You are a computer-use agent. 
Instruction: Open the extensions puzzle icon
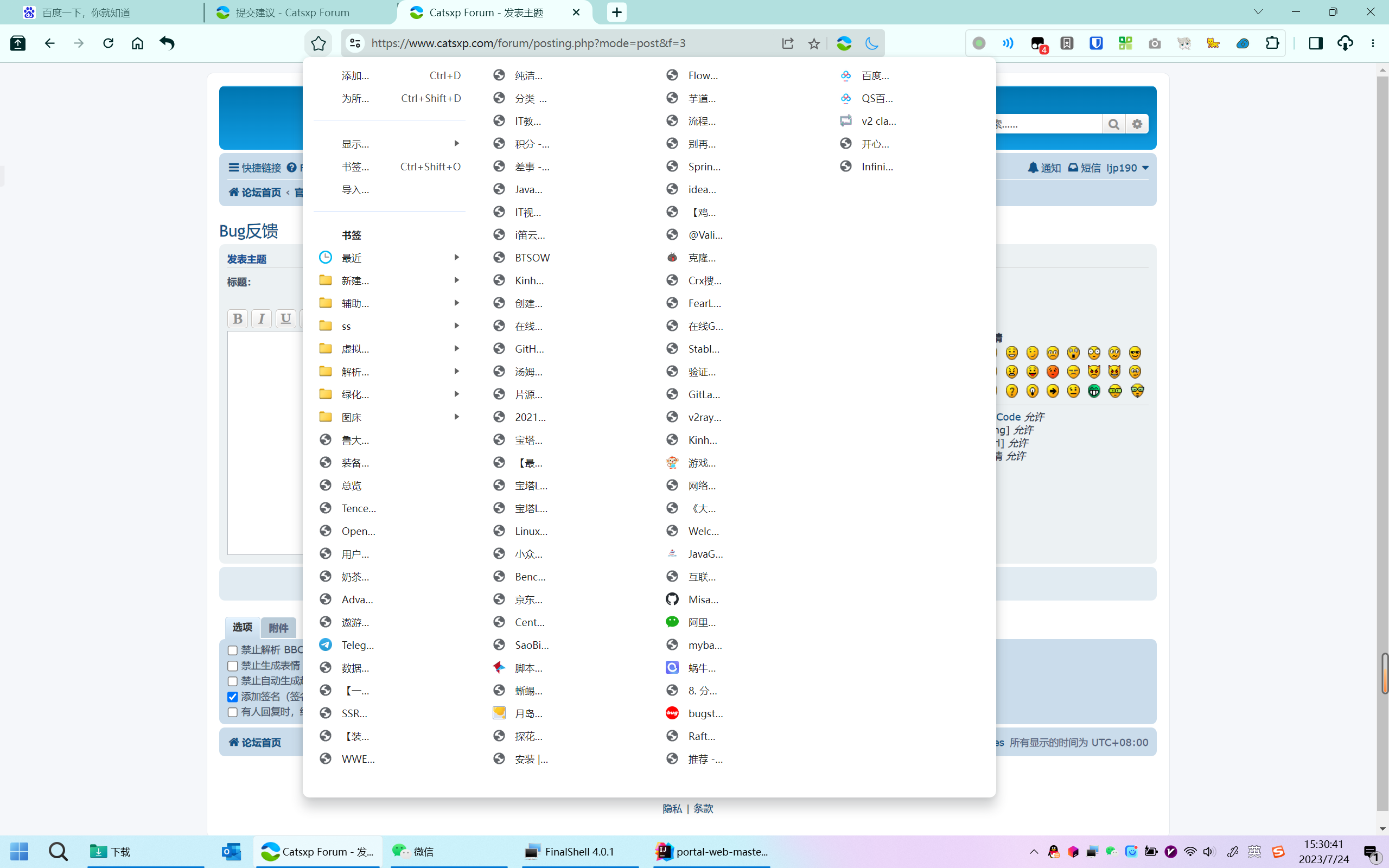tap(1272, 43)
